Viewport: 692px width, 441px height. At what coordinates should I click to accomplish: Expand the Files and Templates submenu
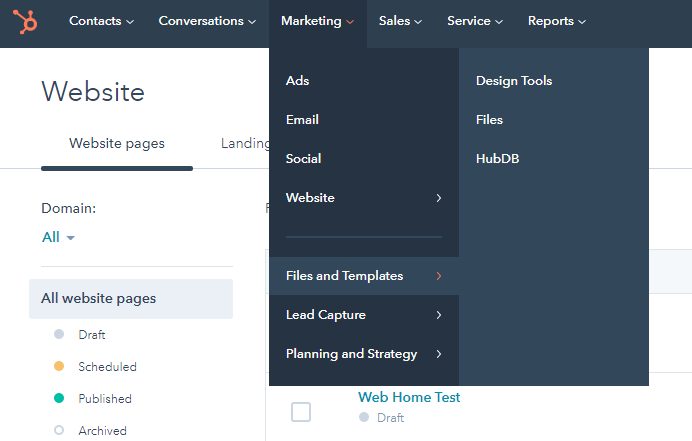[364, 276]
